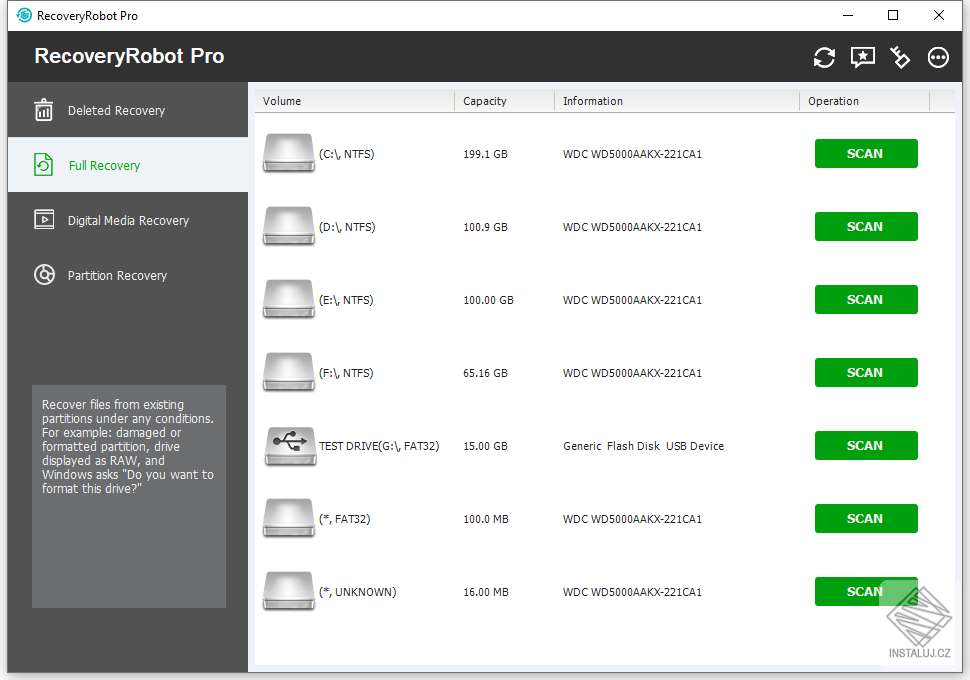This screenshot has height=680, width=970.
Task: Click the Deleted Recovery trash icon
Action: [x=44, y=110]
